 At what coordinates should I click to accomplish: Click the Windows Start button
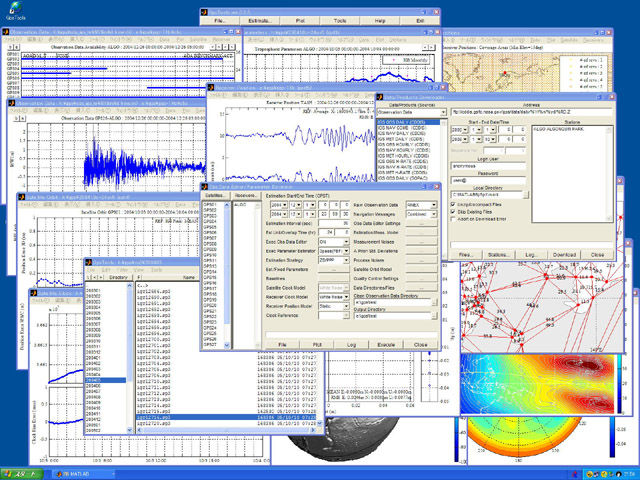click(x=21, y=474)
